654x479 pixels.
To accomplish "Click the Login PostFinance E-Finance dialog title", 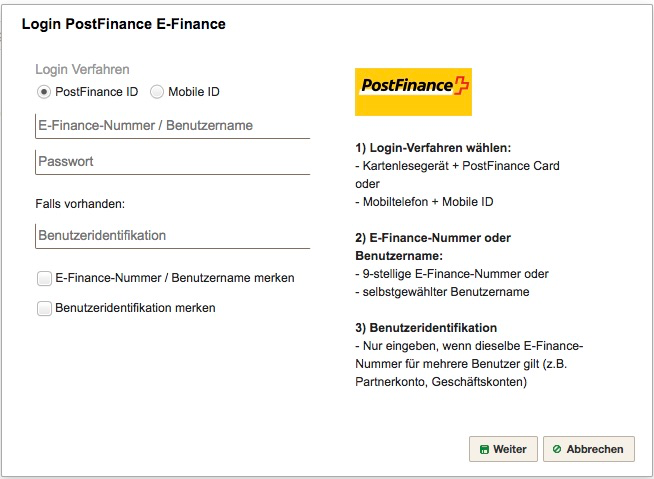I will pyautogui.click(x=123, y=24).
